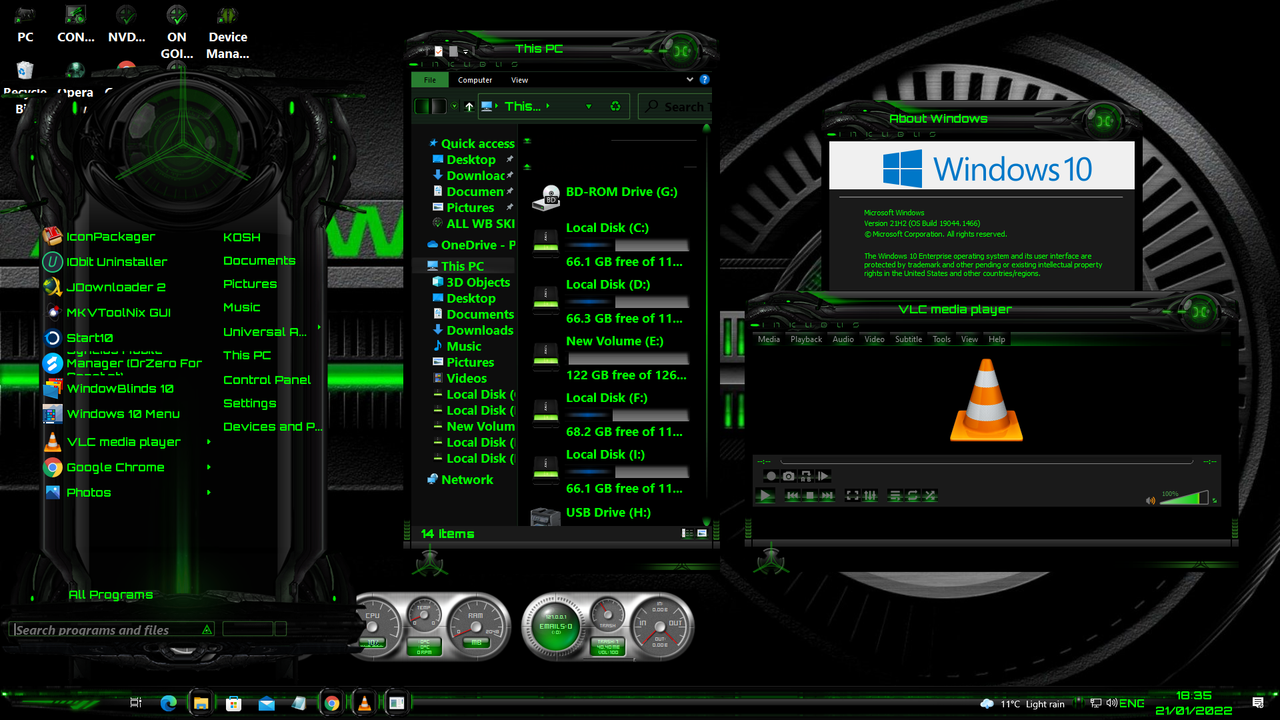This screenshot has width=1280, height=720.
Task: Select Local Disk (C:) drive
Action: click(610, 245)
